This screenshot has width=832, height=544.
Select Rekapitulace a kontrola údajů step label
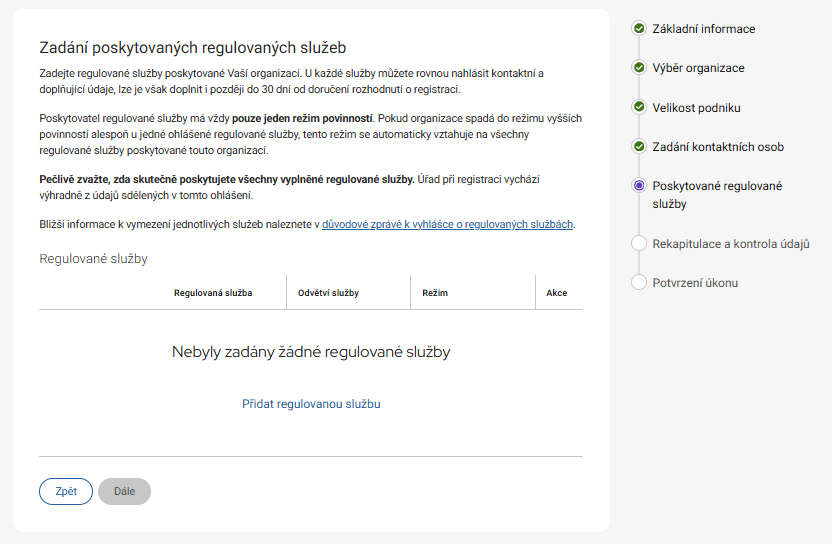(730, 244)
